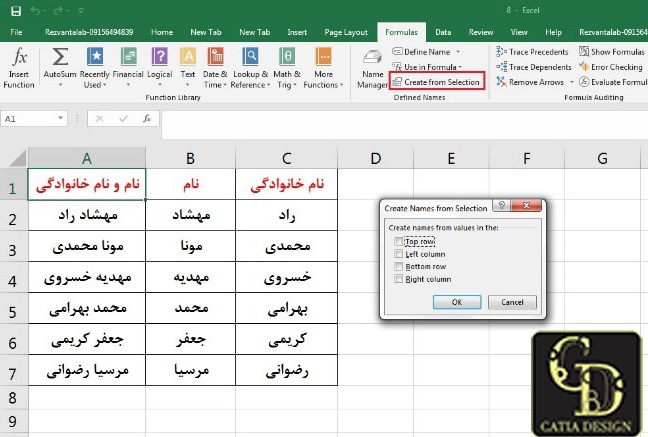Expand Logical dropdown arrow

[160, 85]
